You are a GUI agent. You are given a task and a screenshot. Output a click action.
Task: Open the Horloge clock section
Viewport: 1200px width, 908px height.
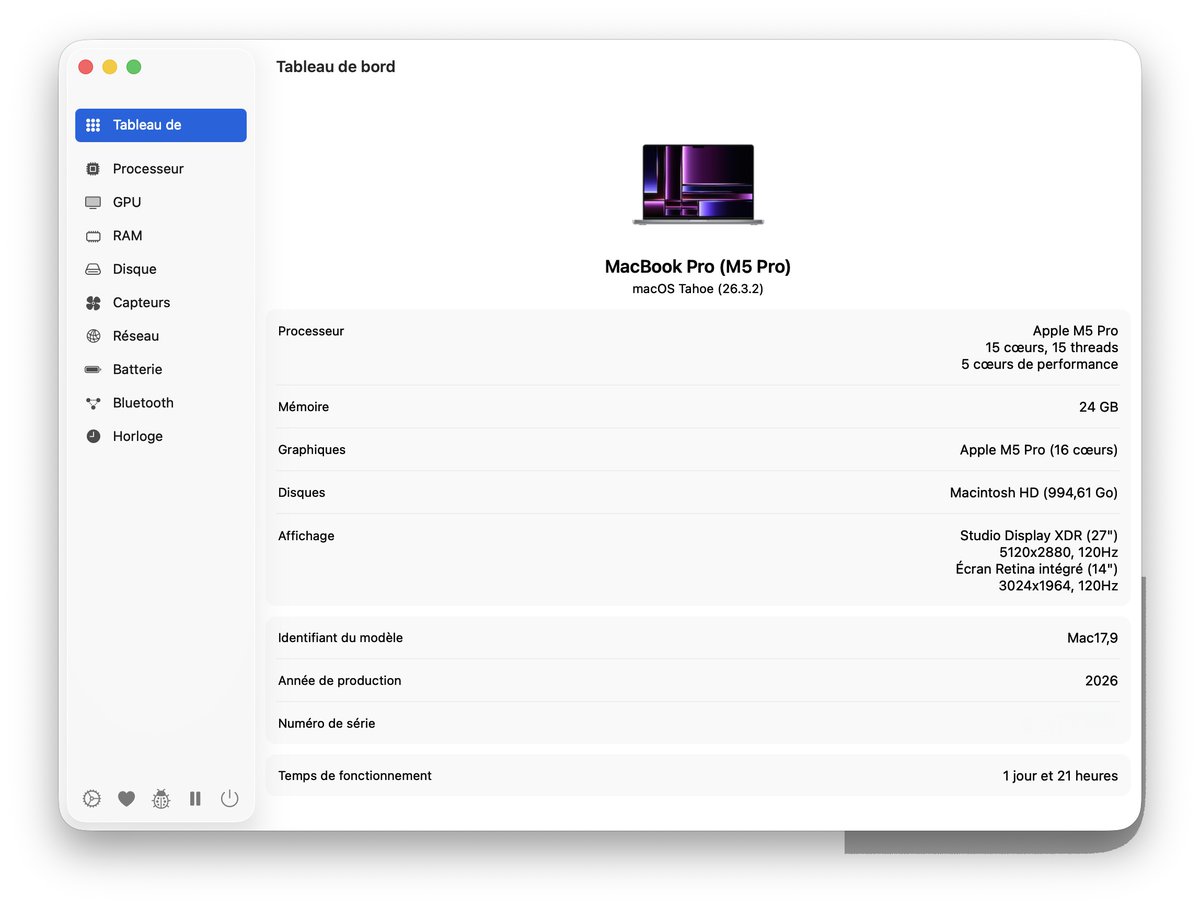click(137, 436)
